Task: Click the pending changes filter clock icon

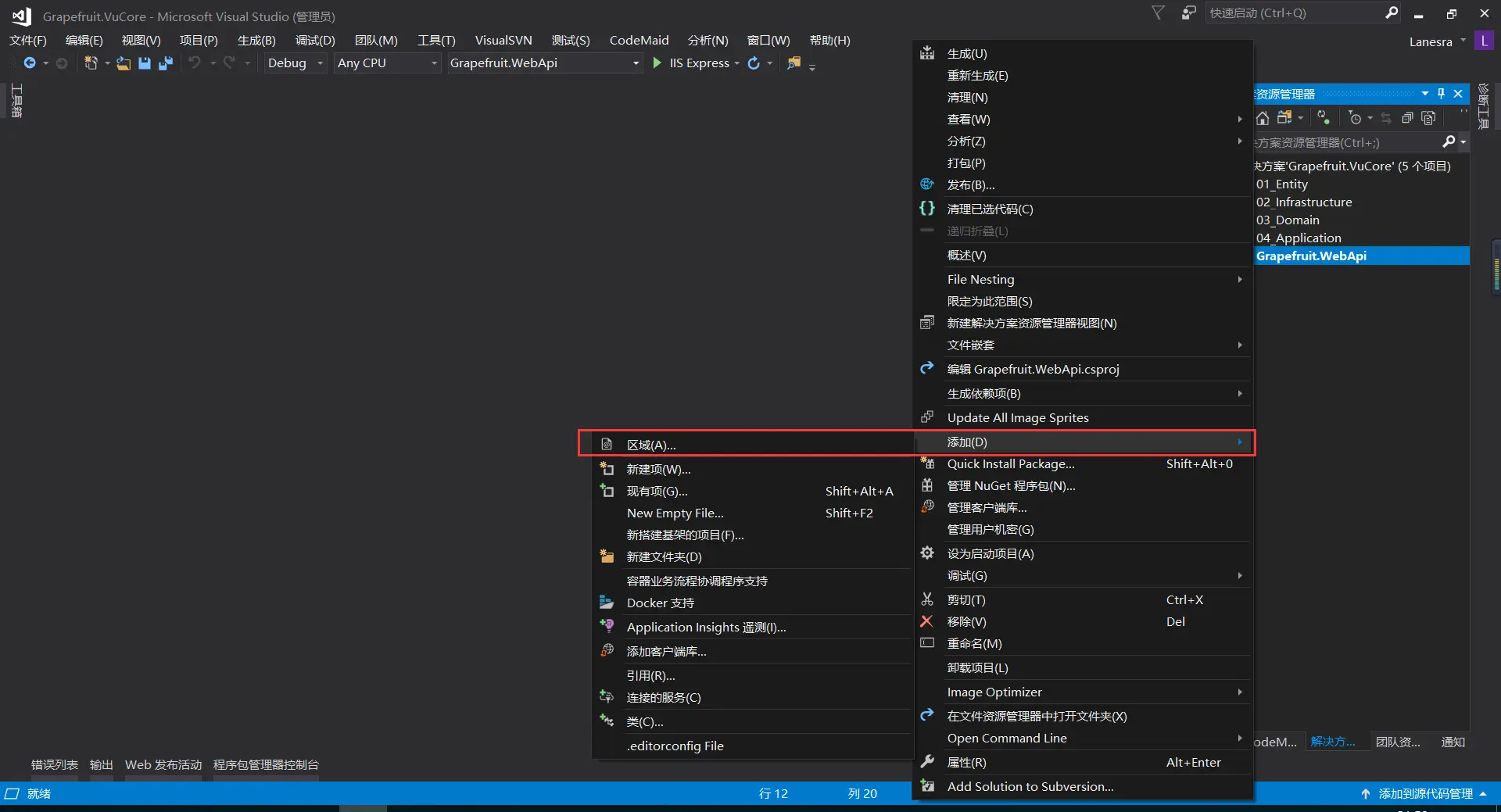Action: 1356,118
